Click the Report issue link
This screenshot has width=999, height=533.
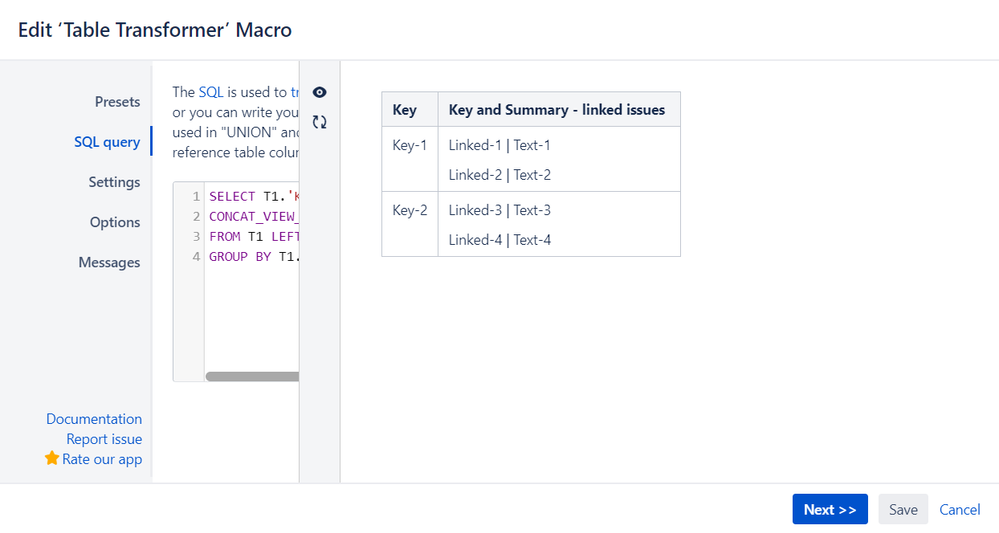pyautogui.click(x=104, y=439)
